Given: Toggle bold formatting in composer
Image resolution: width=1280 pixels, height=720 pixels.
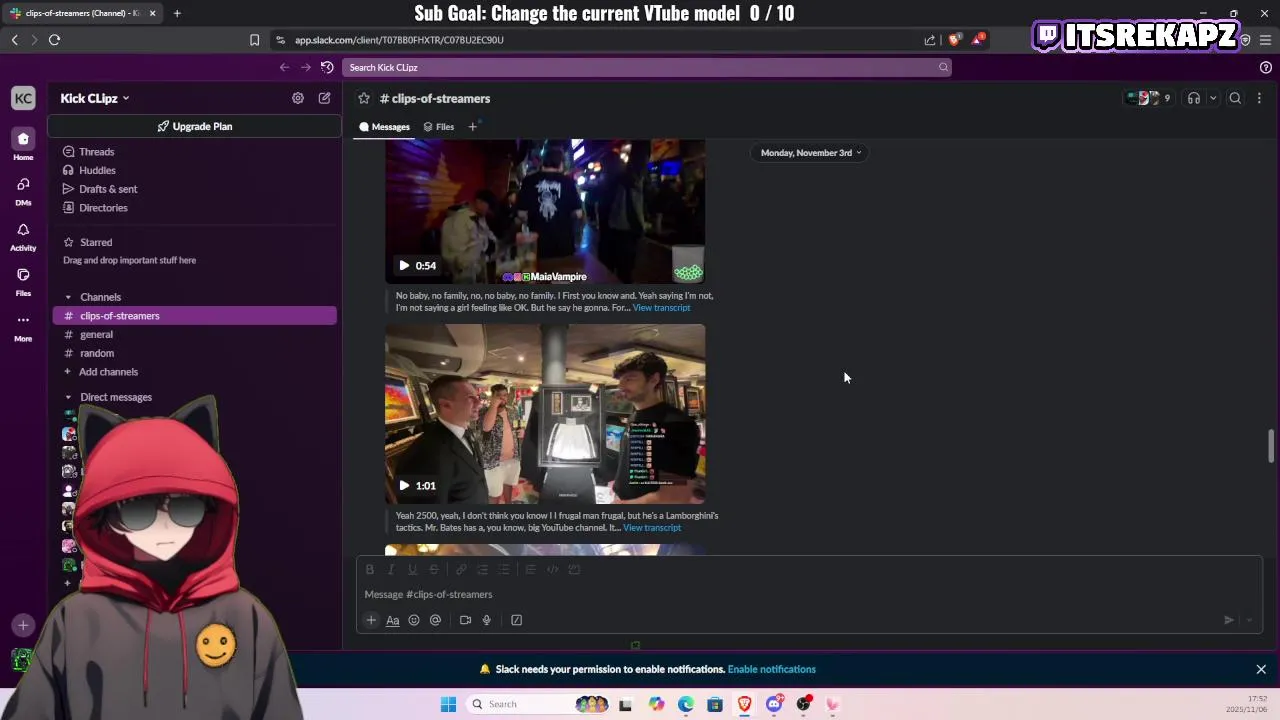Looking at the screenshot, I should coord(370,569).
